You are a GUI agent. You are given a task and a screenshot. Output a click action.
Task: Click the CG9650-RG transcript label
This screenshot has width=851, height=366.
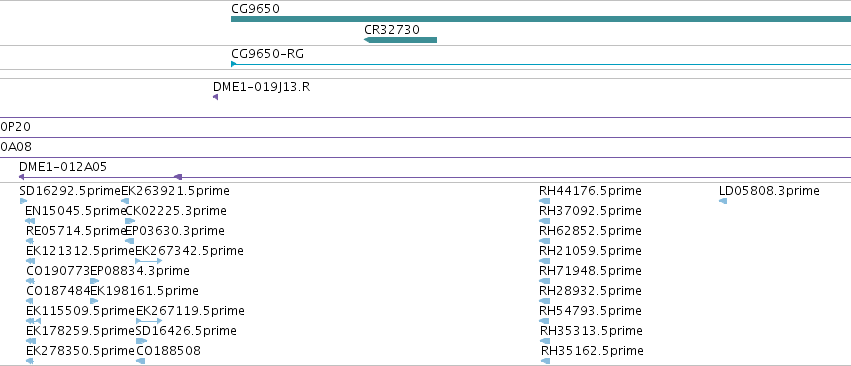268,54
